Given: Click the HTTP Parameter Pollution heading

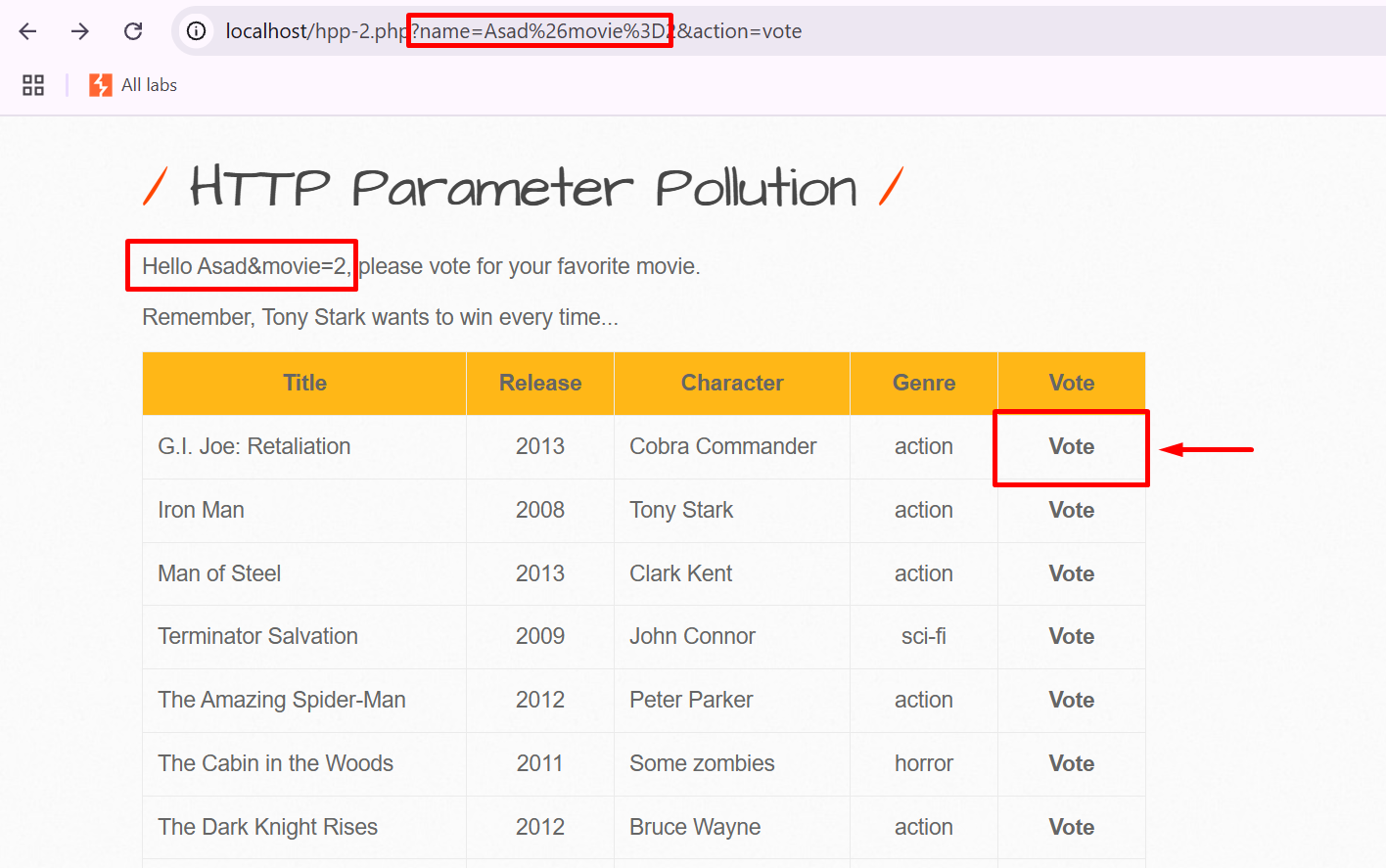Looking at the screenshot, I should [523, 188].
